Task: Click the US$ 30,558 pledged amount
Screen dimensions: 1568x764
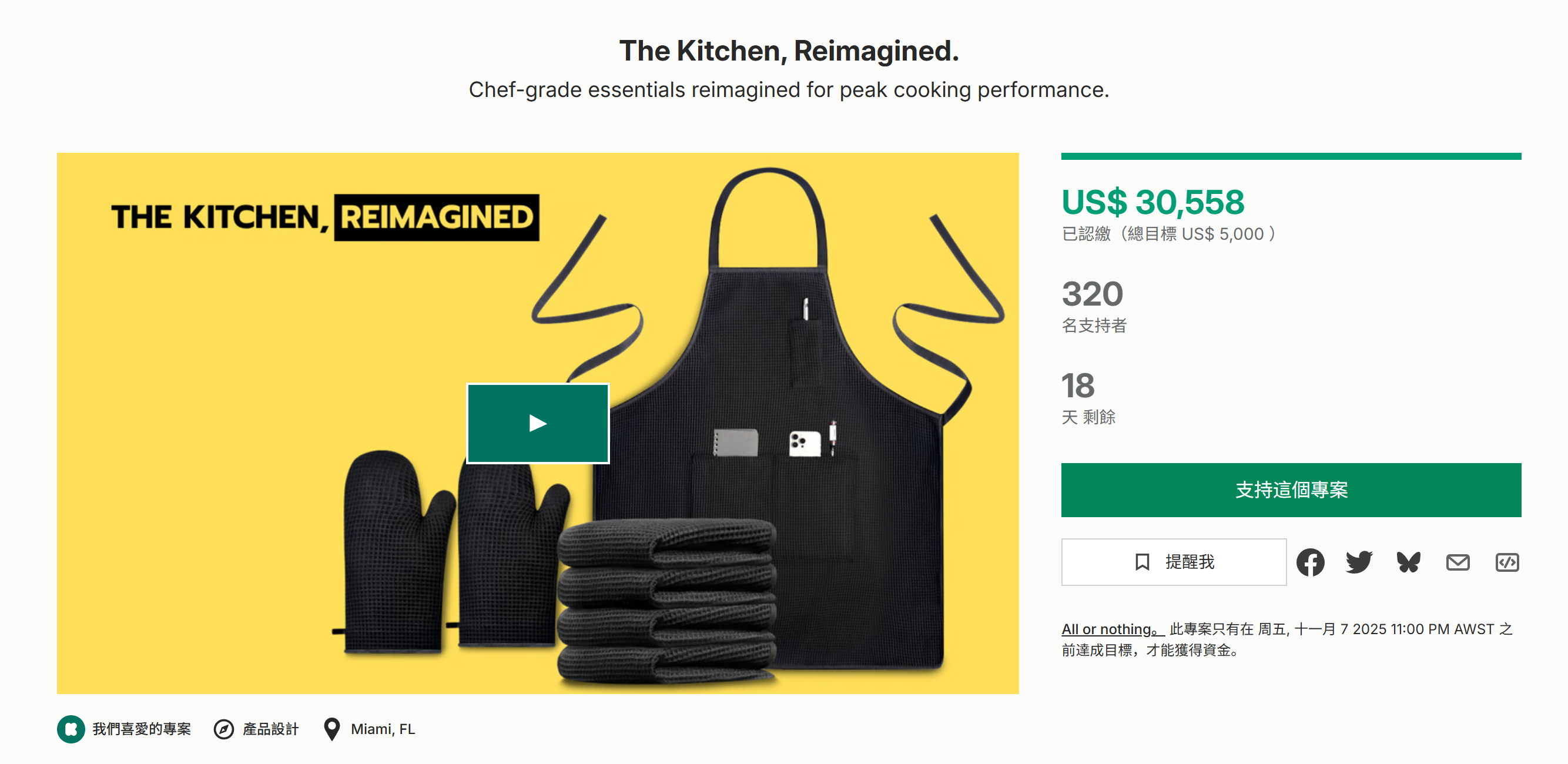Action: pyautogui.click(x=1153, y=202)
